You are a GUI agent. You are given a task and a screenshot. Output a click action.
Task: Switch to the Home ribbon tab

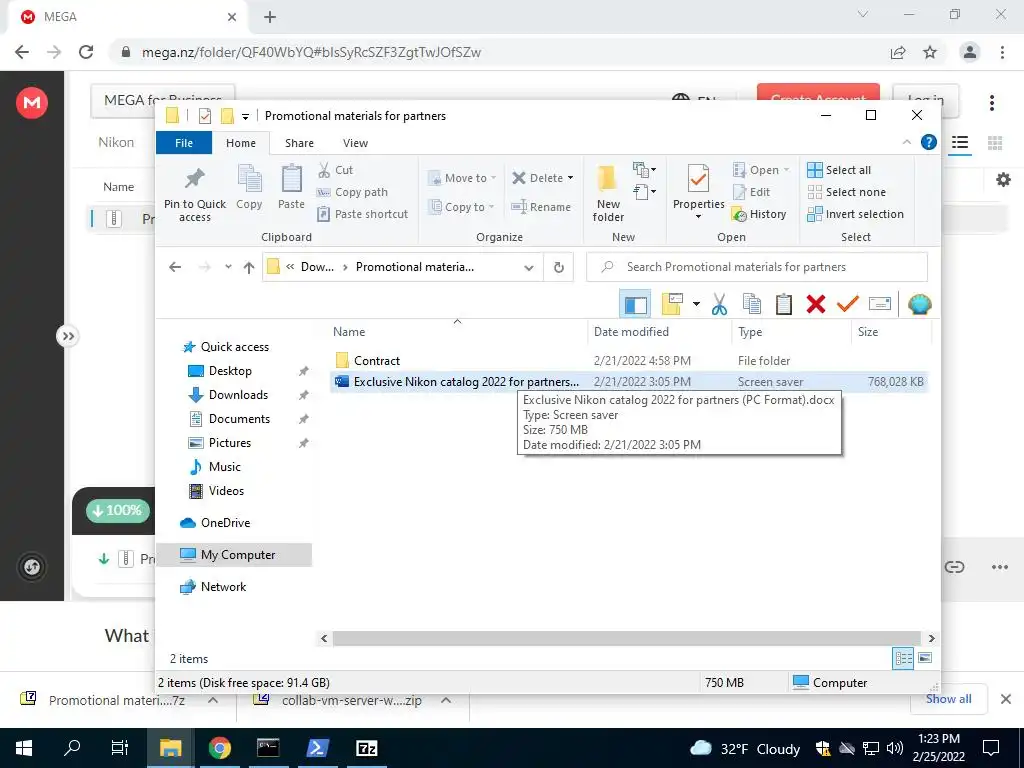pos(241,143)
